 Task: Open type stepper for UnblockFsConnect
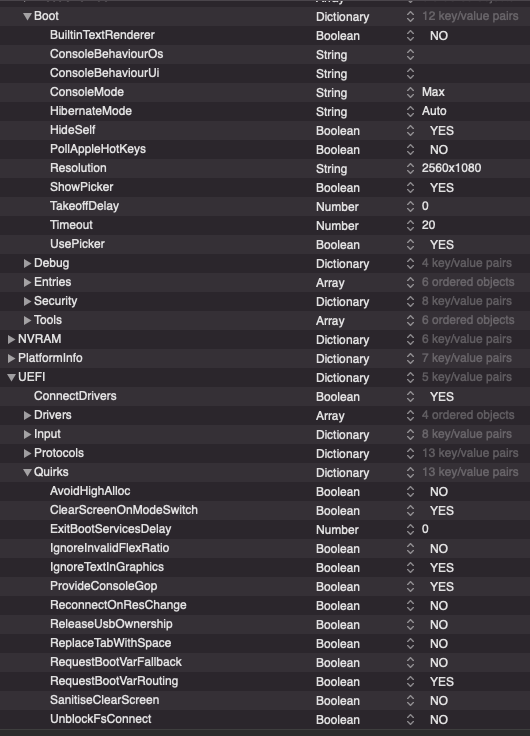pyautogui.click(x=410, y=720)
